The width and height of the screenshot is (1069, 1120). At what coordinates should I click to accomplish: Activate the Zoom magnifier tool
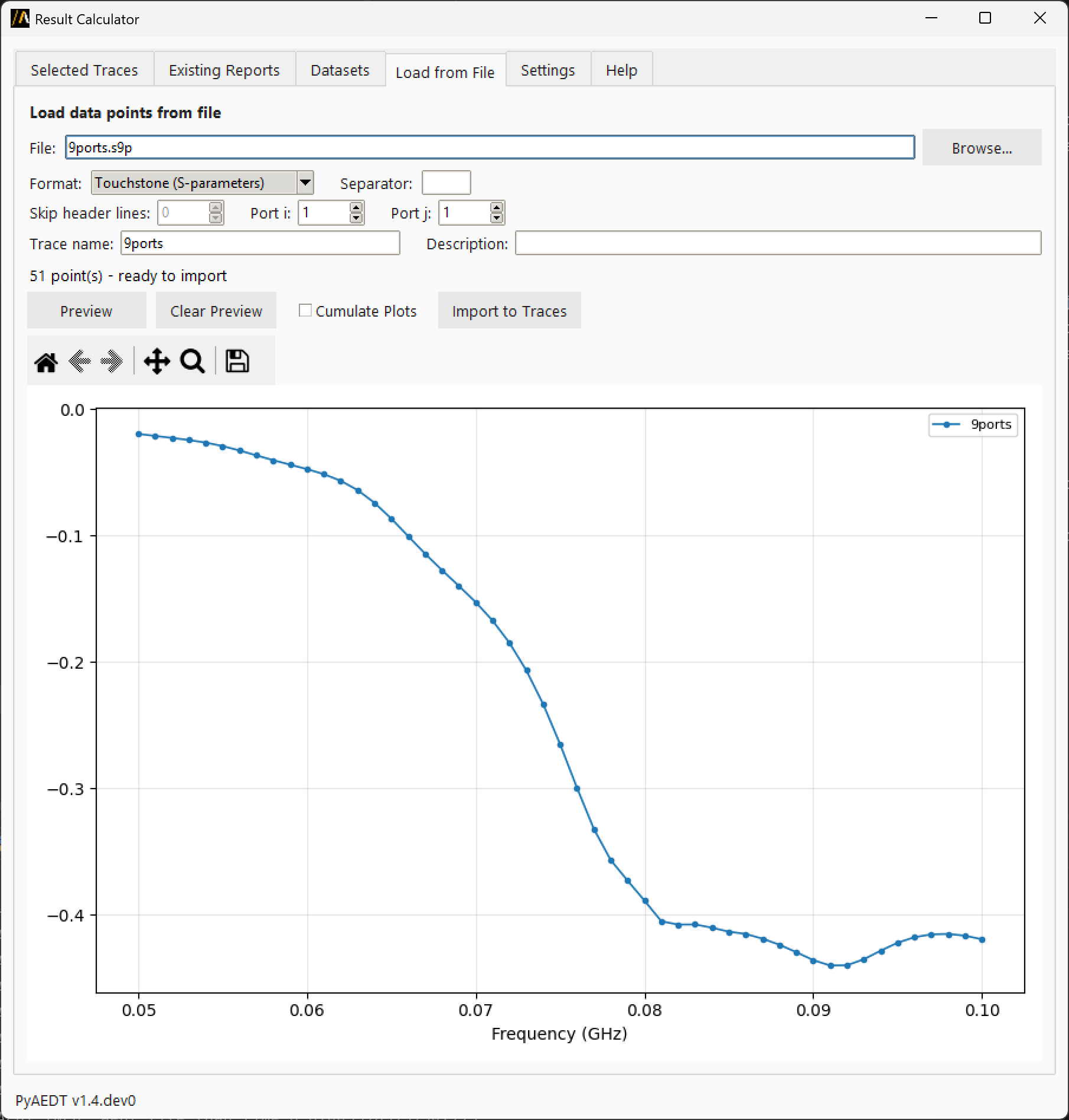[x=193, y=362]
